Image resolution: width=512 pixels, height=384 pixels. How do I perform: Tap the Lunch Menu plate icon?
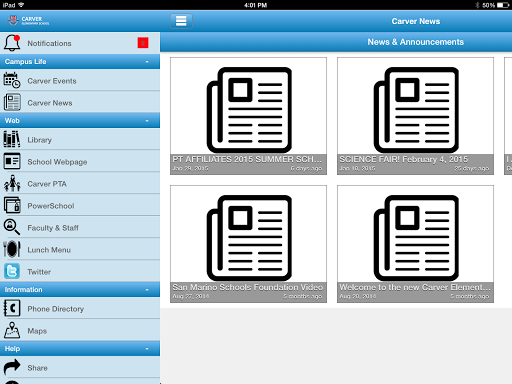pyautogui.click(x=12, y=249)
